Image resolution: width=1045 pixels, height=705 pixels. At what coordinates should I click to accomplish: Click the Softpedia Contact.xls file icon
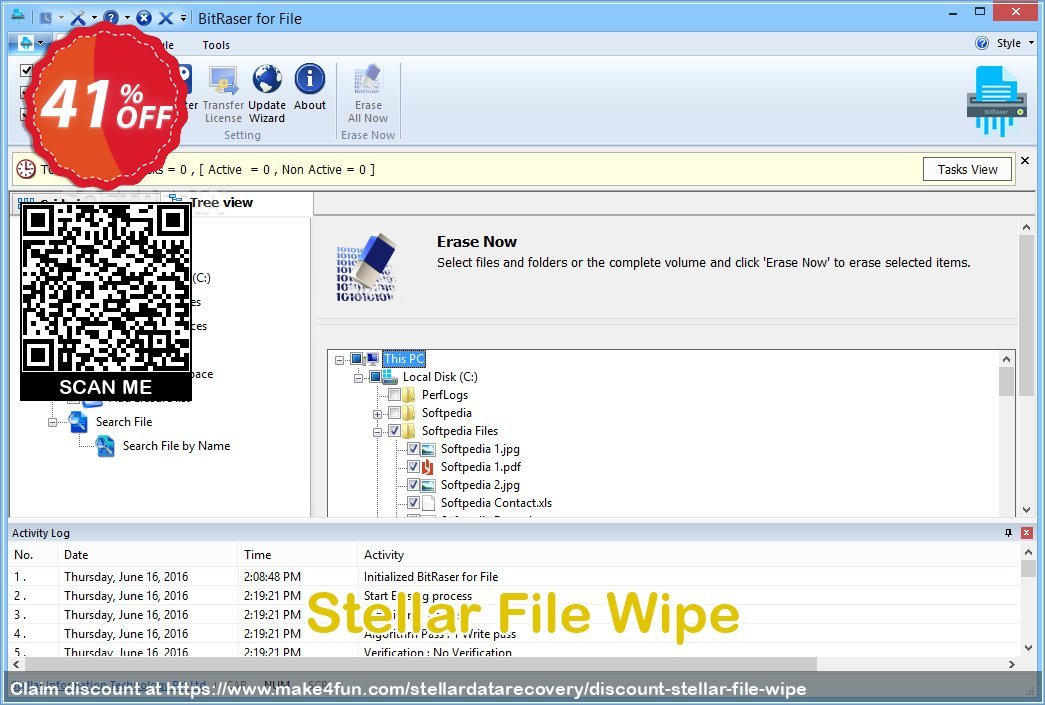(428, 503)
